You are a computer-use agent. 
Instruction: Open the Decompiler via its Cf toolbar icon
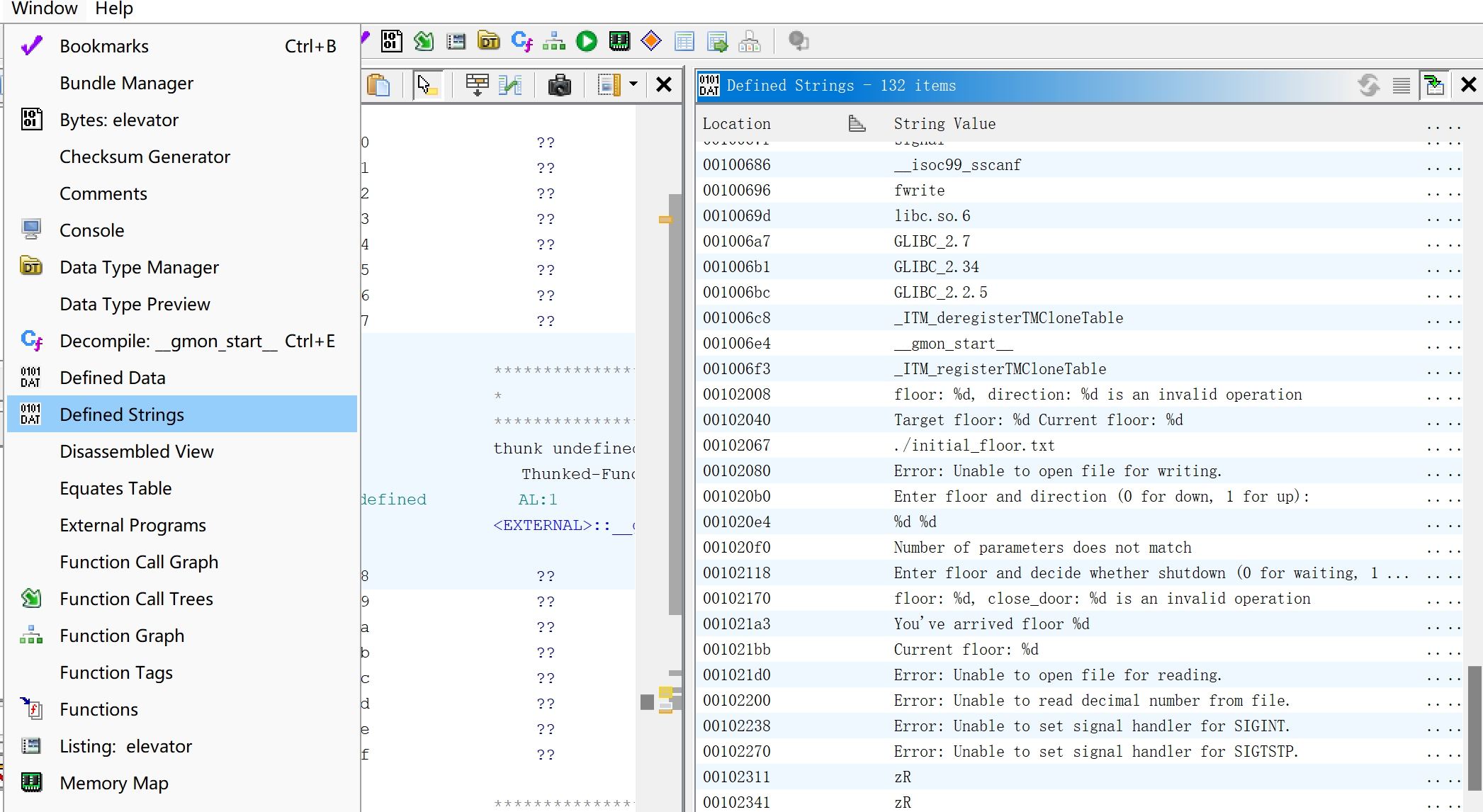(x=522, y=42)
